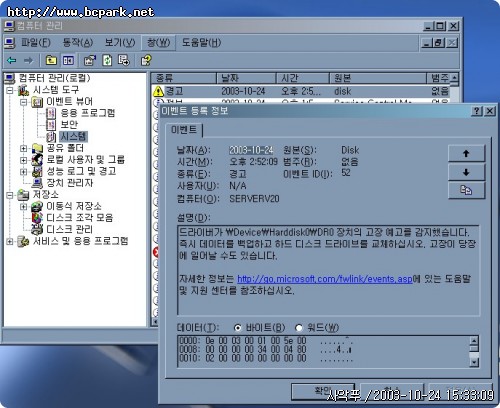Click the Refresh toolbar icon
This screenshot has height=408, width=500.
(107, 60)
